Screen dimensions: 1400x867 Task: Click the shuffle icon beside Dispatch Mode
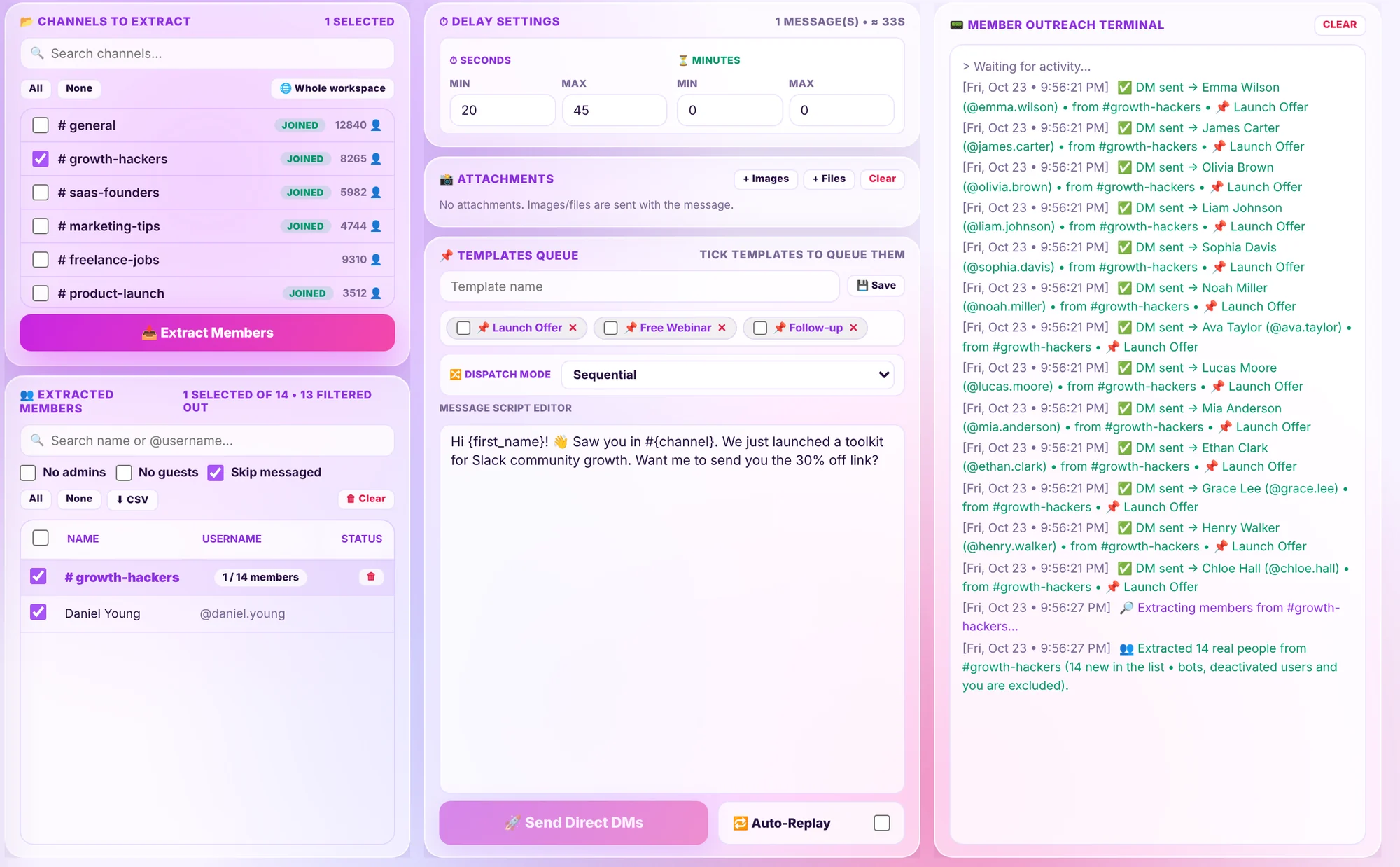click(456, 375)
